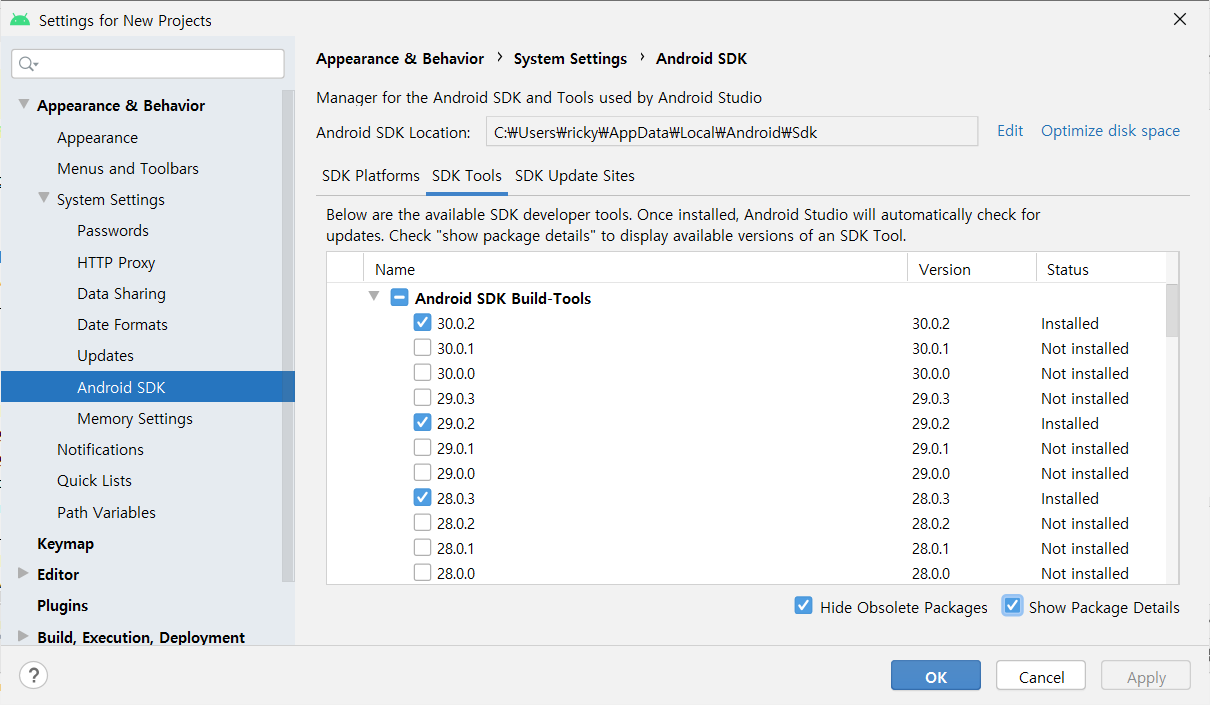The image size is (1210, 705).
Task: Check build tools version 28.0.1
Action: tap(423, 548)
